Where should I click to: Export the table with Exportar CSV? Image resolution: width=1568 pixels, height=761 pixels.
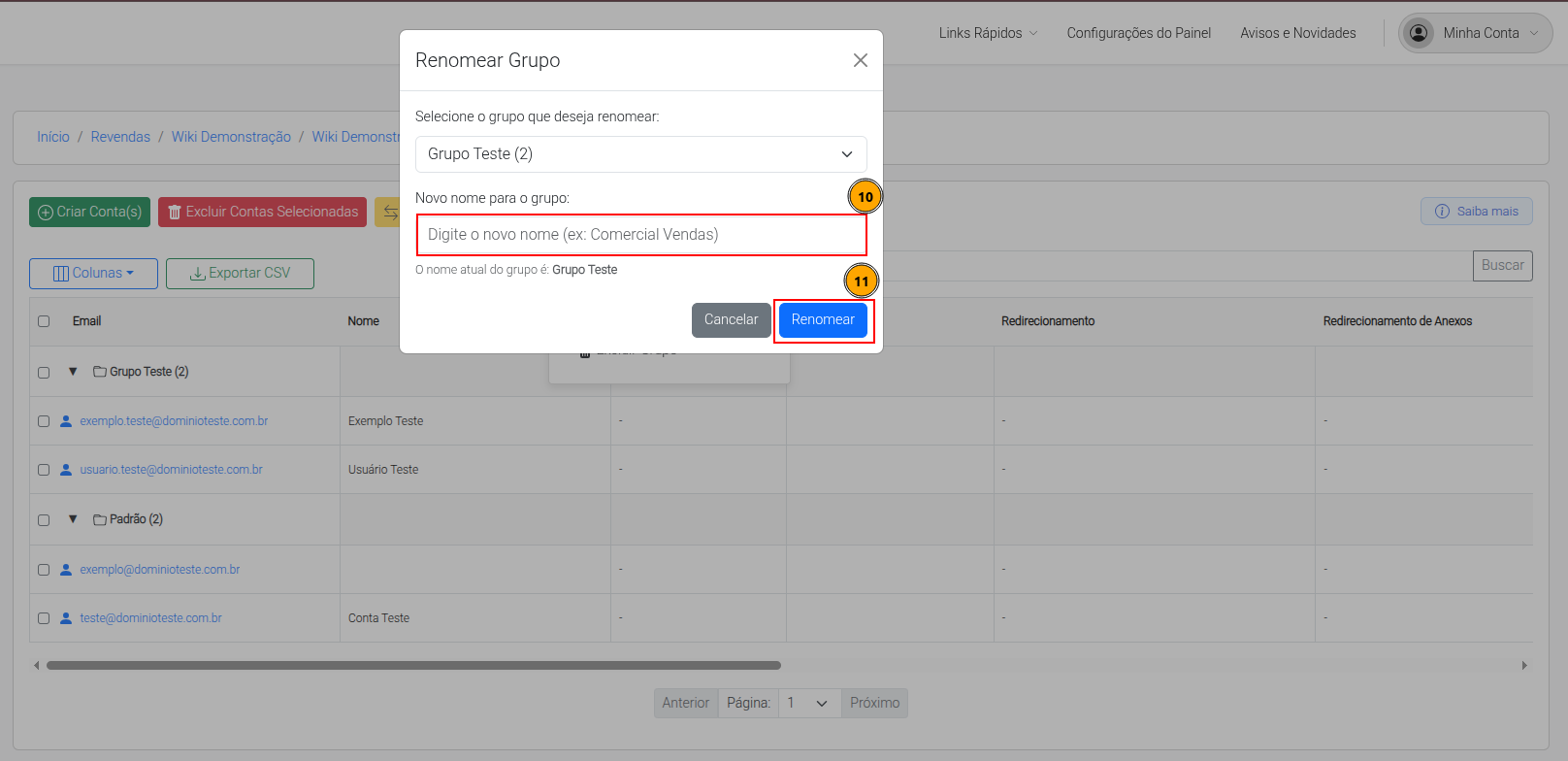coord(240,274)
